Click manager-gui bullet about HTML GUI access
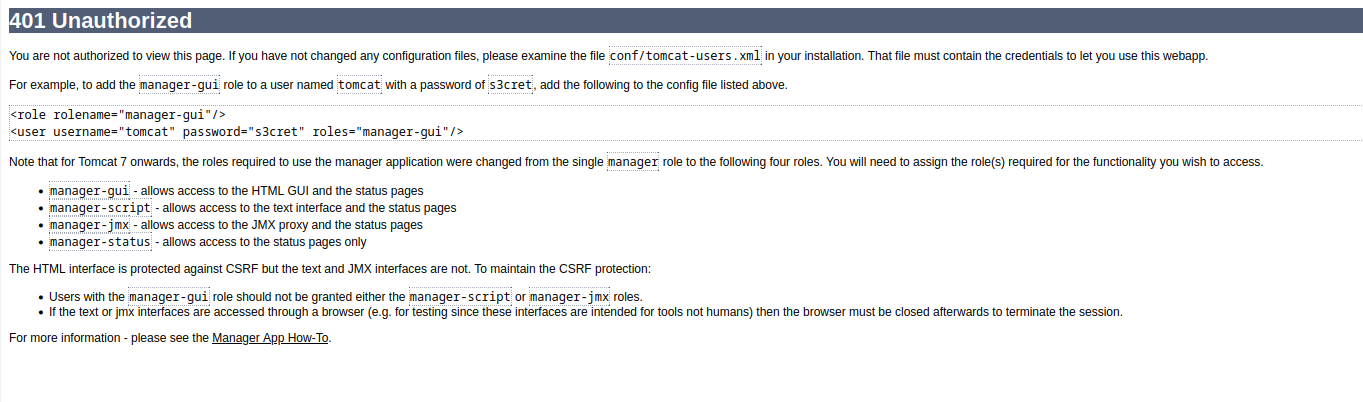The height and width of the screenshot is (402, 1363). pyautogui.click(x=89, y=191)
